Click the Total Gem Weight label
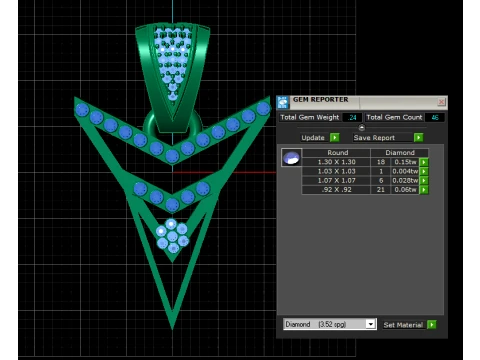This screenshot has width=480, height=360. point(310,117)
